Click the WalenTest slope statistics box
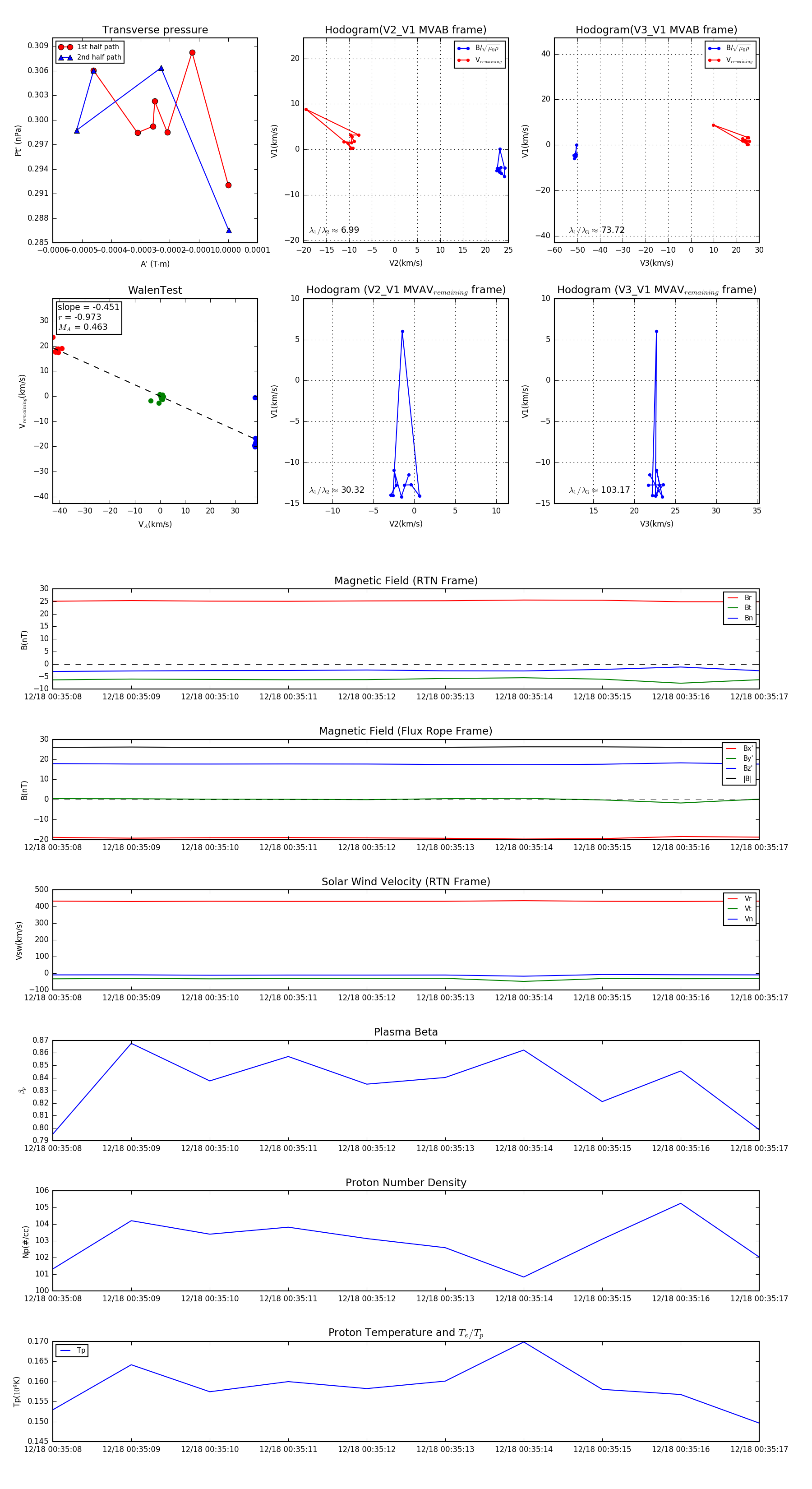 (x=88, y=317)
